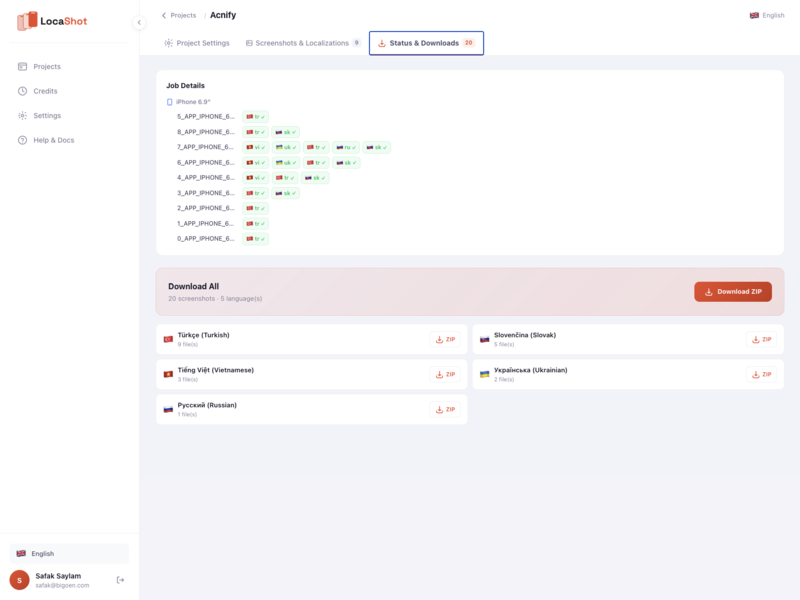800x600 pixels.
Task: Toggle the tr badge on 5_APP_IPHONE row
Action: (x=256, y=116)
